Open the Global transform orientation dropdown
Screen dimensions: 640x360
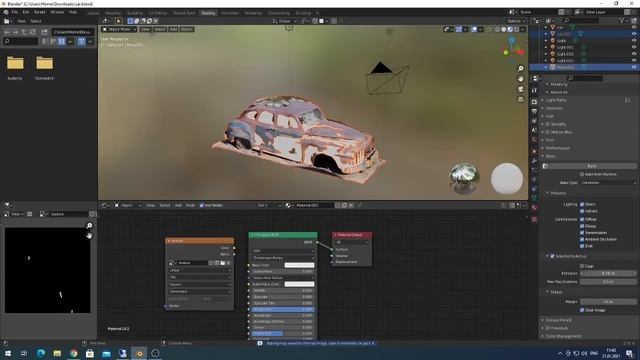284,21
